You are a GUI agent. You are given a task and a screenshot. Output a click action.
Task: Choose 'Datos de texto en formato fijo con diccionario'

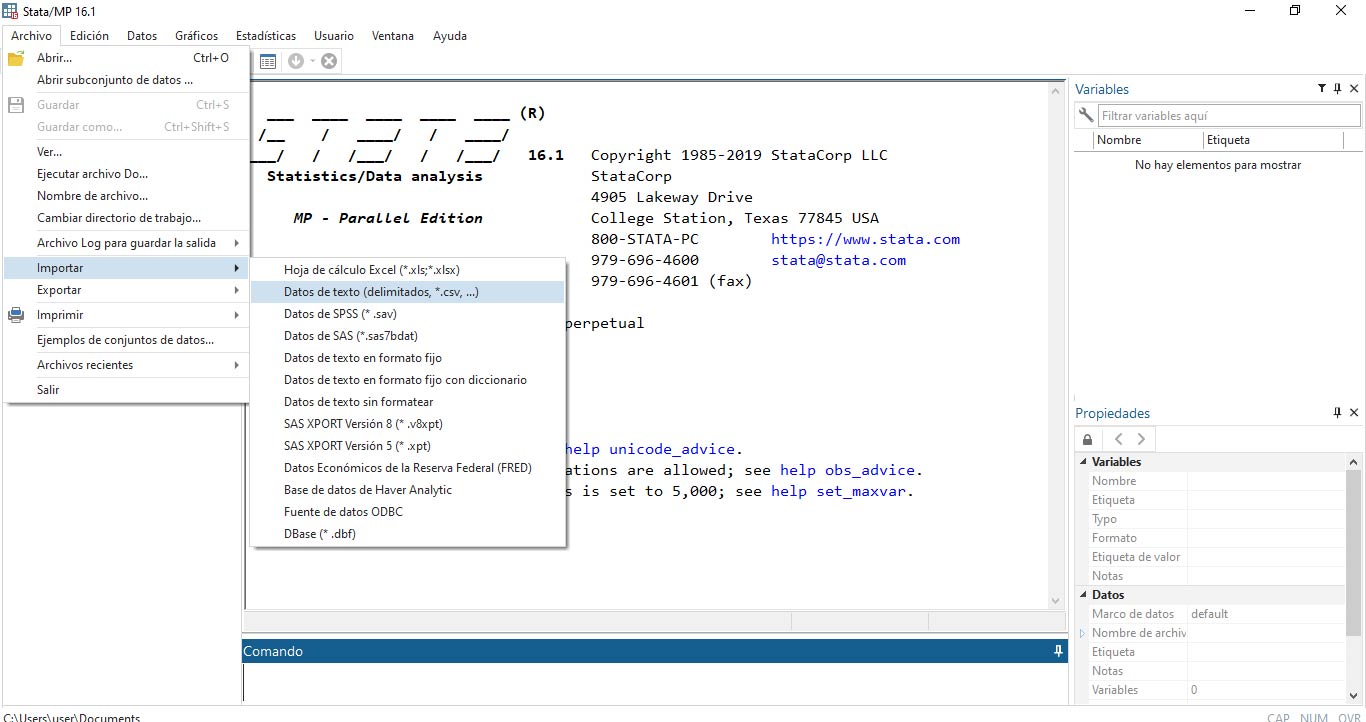click(x=408, y=380)
